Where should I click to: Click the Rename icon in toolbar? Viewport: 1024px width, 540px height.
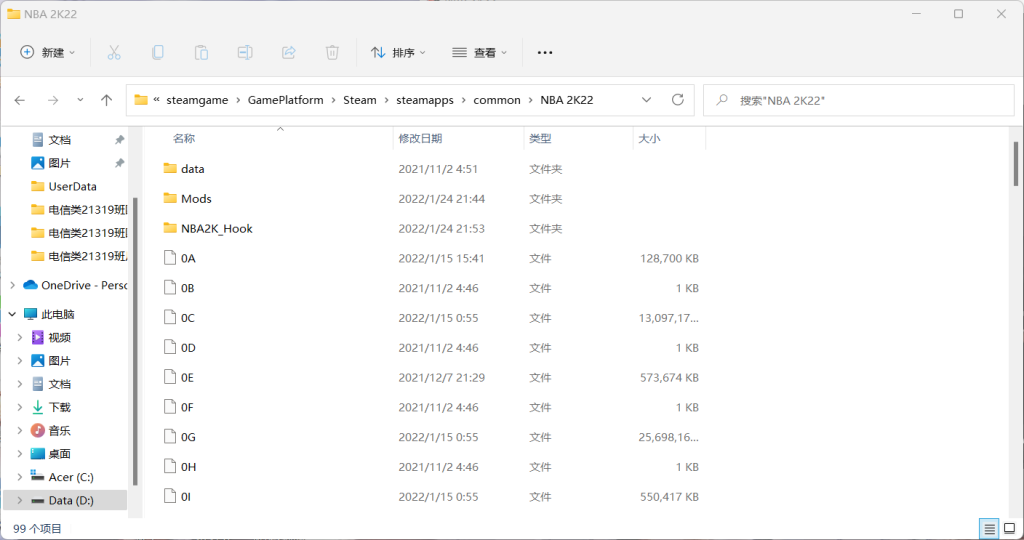[x=245, y=52]
